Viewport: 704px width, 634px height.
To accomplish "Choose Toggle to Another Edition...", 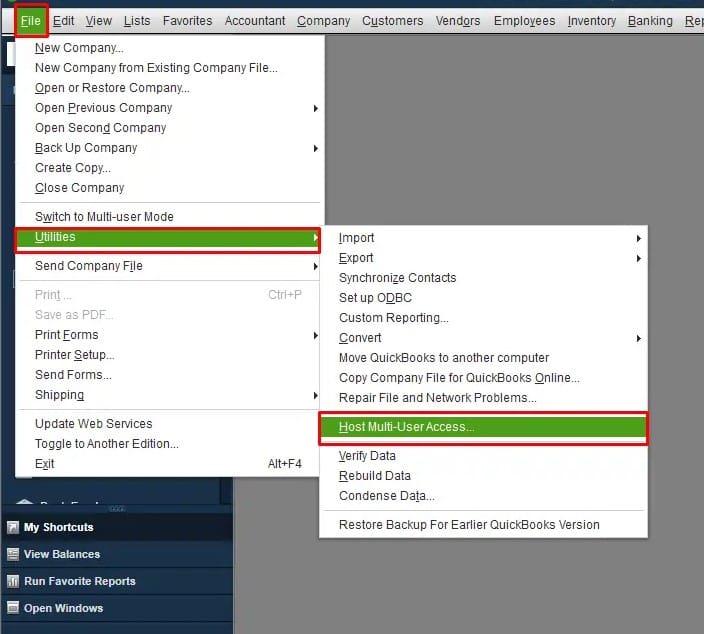I will 169,444.
